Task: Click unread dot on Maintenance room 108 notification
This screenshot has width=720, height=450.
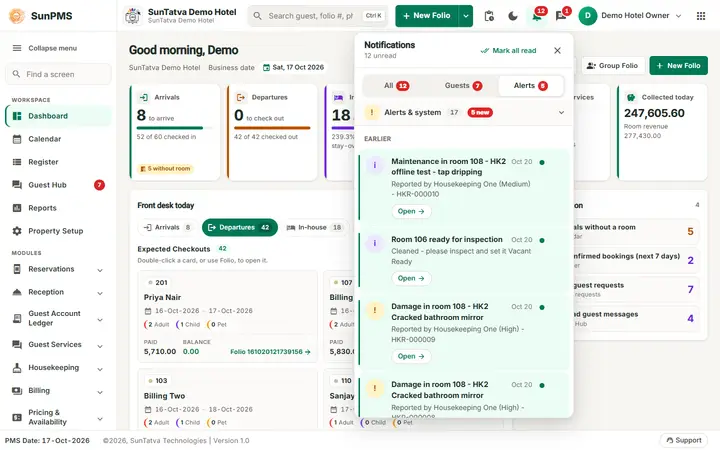Action: coord(542,162)
